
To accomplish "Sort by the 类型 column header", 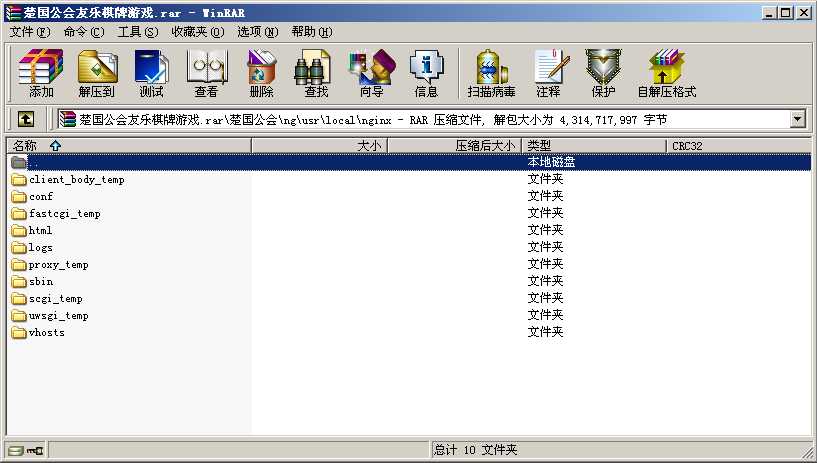I will (x=594, y=146).
